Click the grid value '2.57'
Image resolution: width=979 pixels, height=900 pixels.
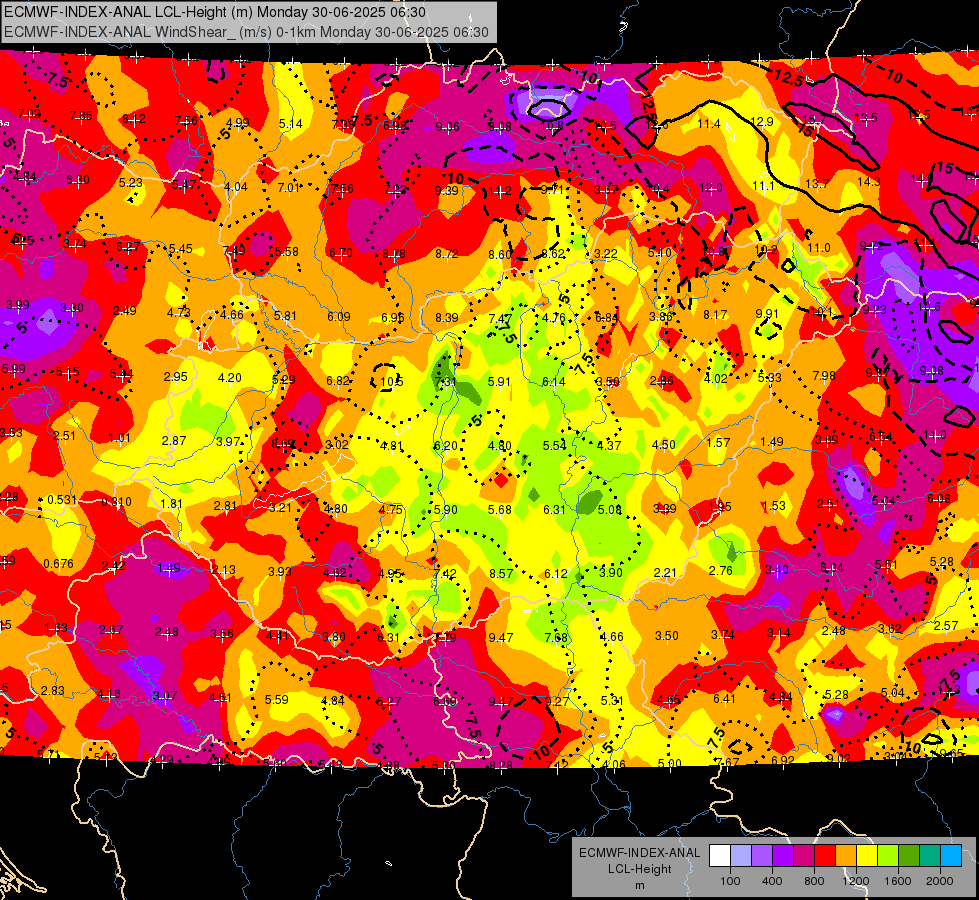click(x=946, y=625)
